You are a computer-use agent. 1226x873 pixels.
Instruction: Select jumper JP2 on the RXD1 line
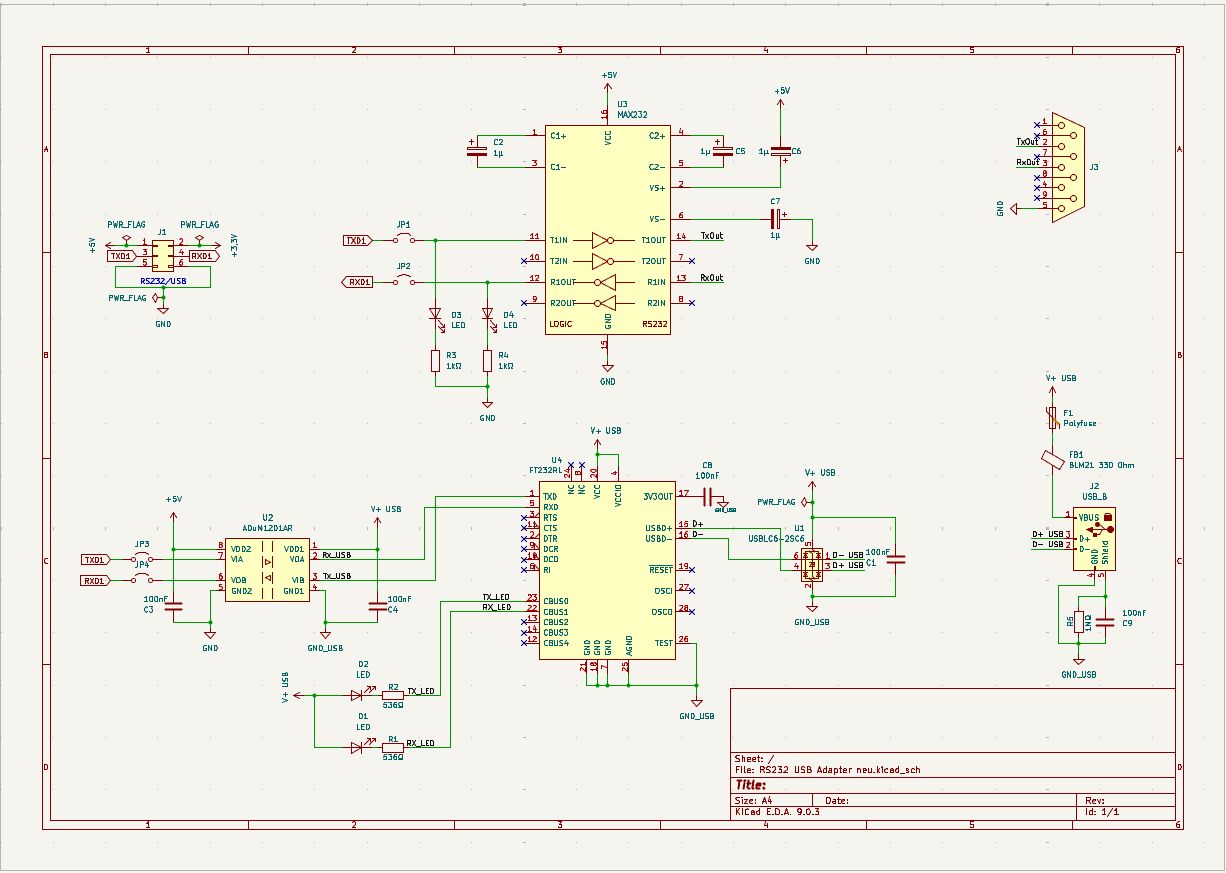pyautogui.click(x=404, y=282)
